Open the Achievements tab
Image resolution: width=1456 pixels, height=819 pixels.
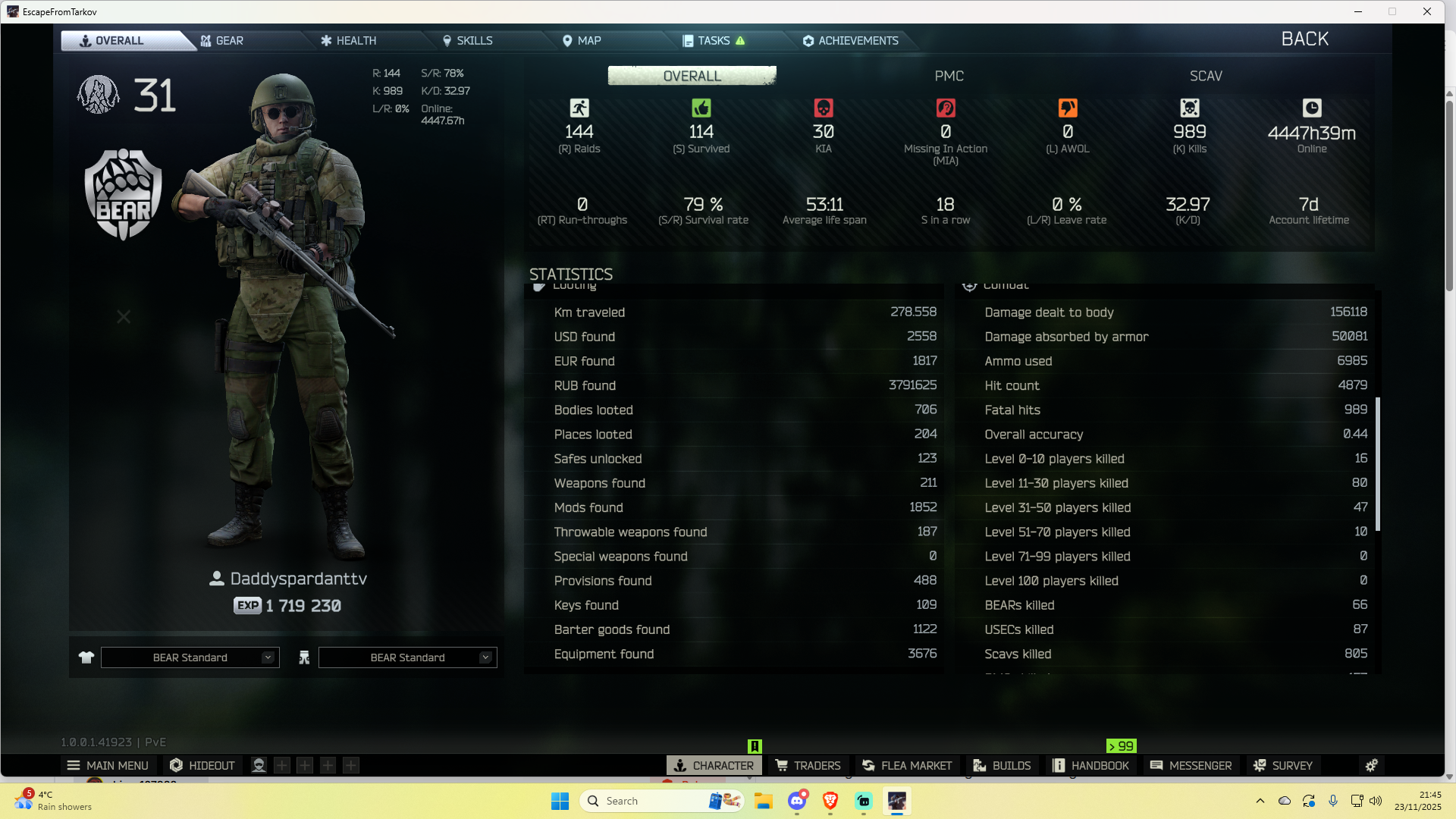(851, 41)
